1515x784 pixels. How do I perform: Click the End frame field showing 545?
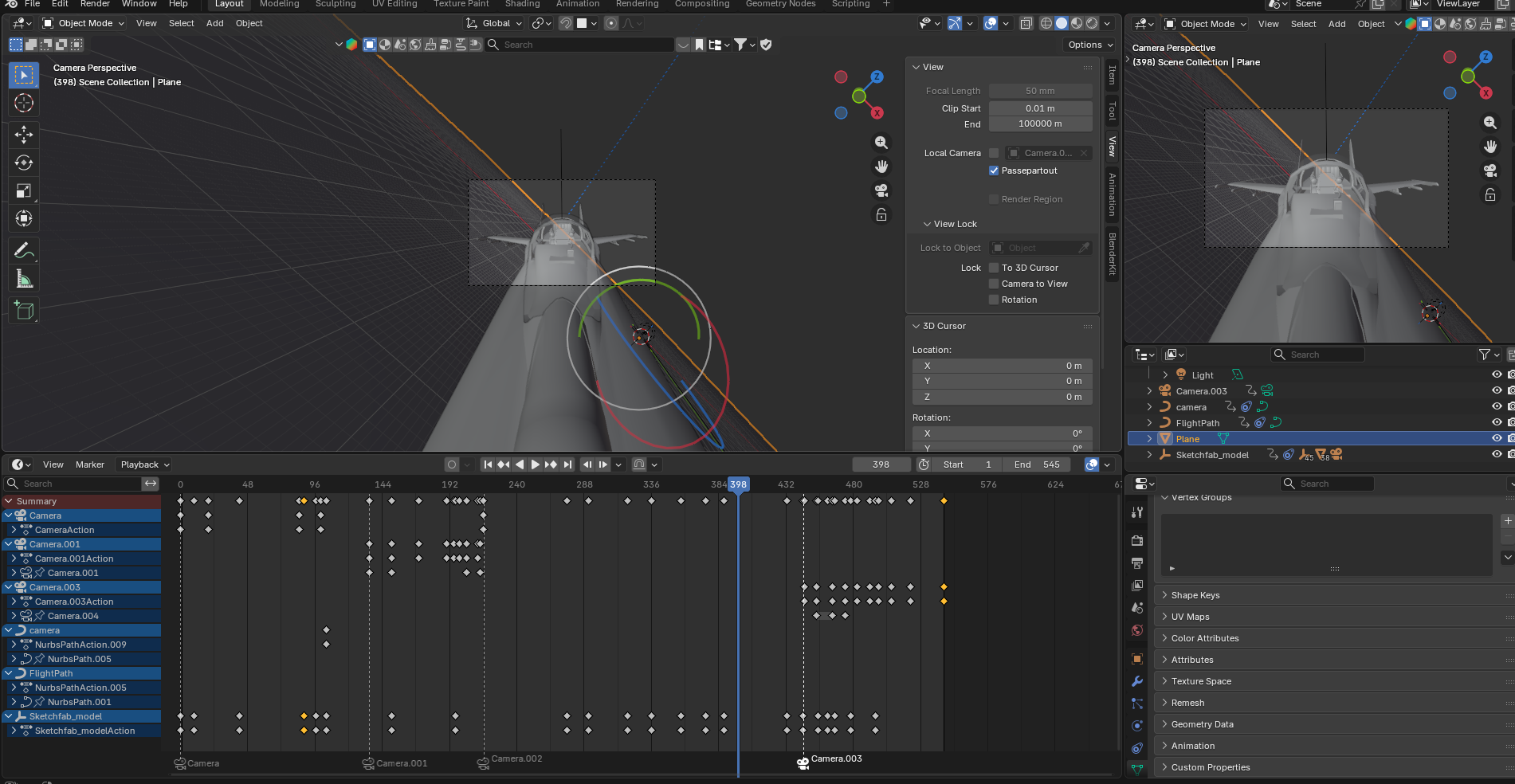(1036, 465)
